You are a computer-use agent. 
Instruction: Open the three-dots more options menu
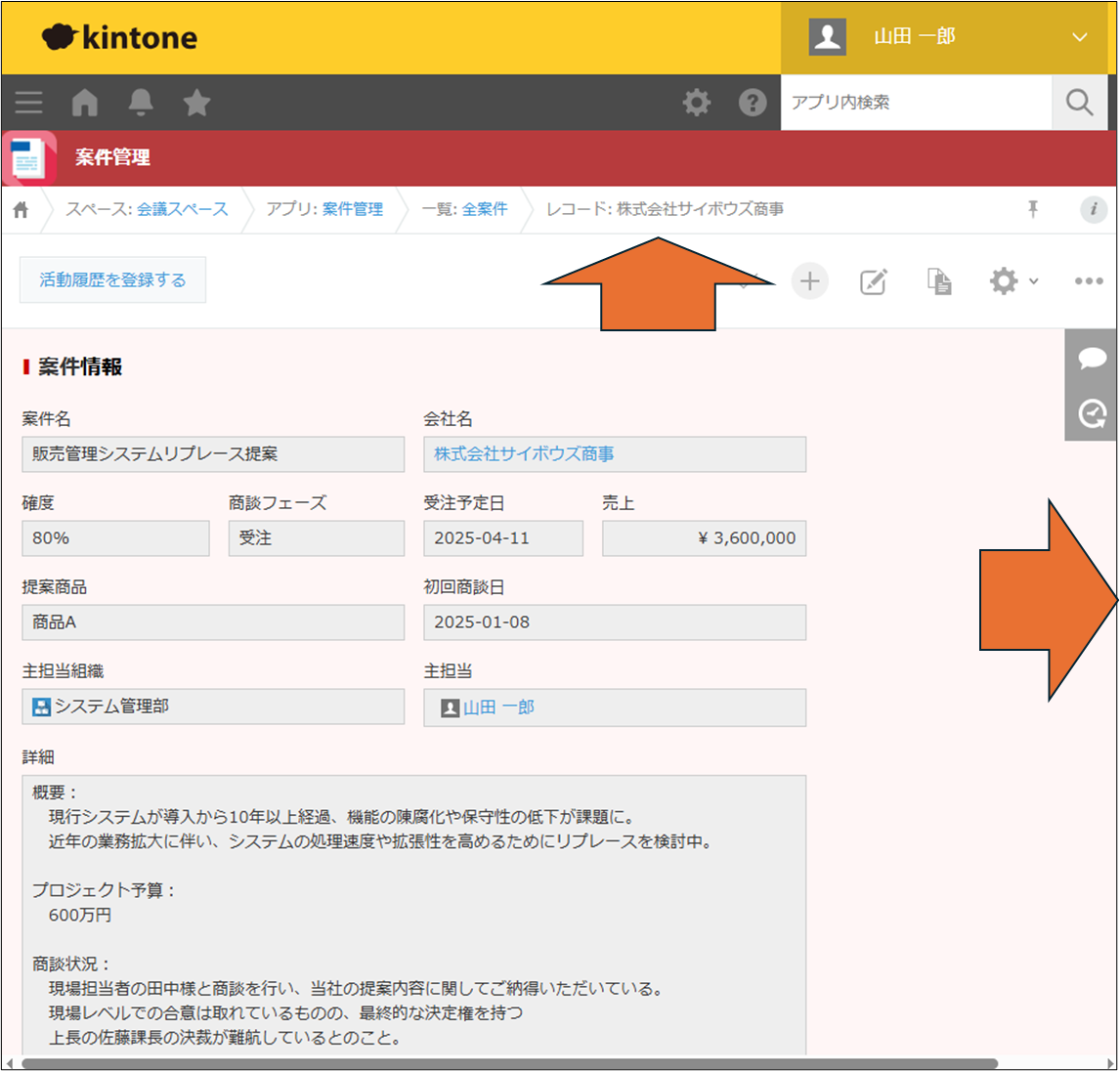1089,281
